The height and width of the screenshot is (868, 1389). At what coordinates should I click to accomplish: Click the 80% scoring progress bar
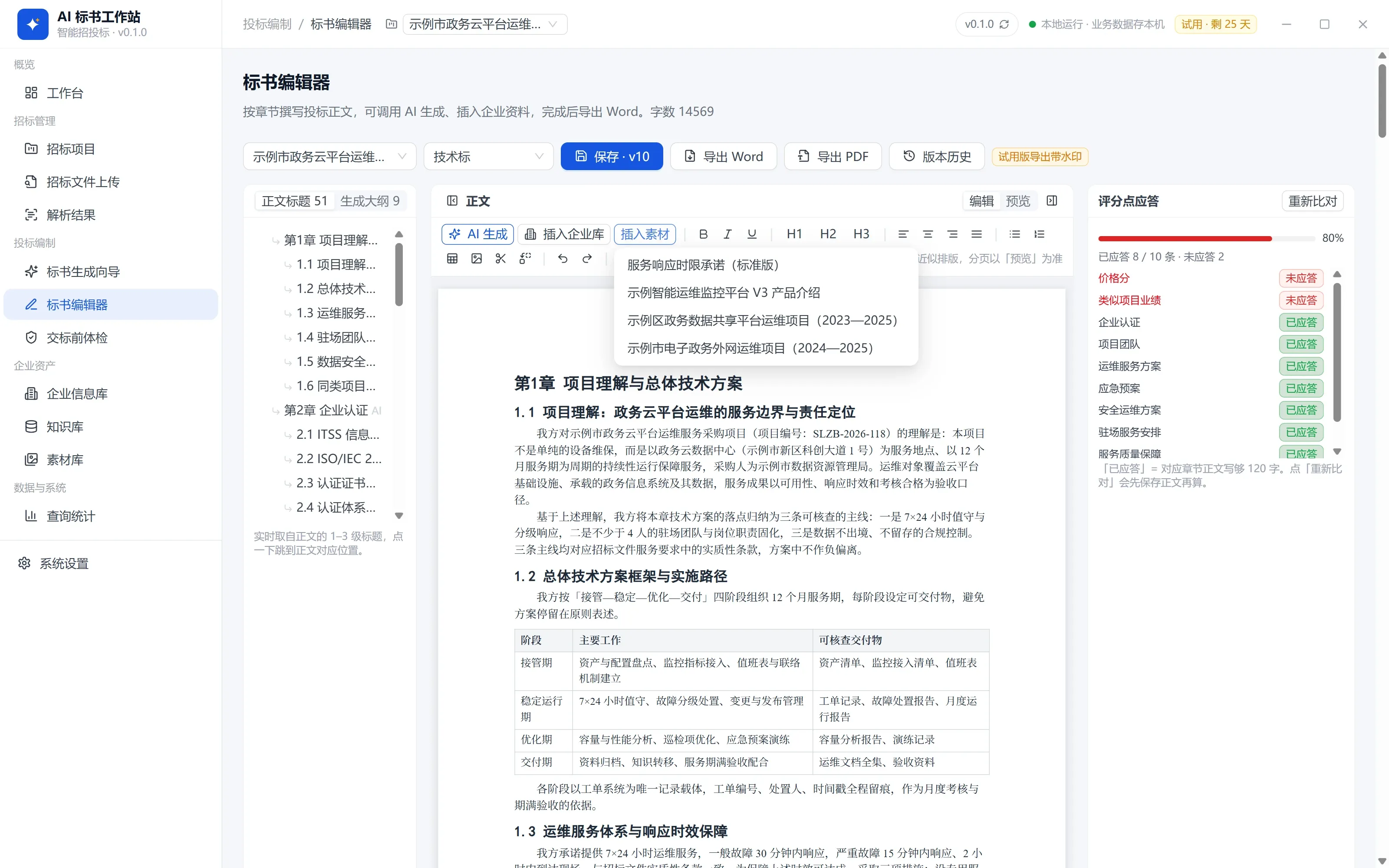point(1207,238)
